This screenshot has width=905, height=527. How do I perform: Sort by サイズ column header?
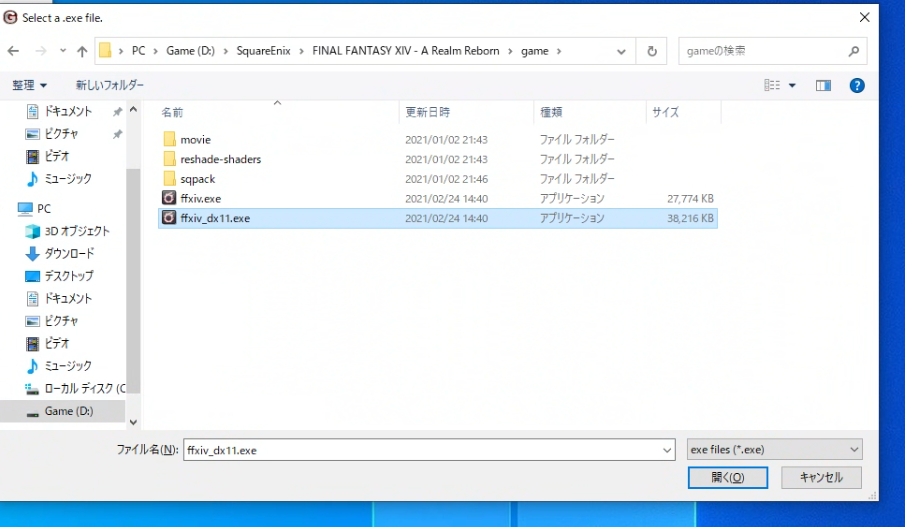click(665, 112)
